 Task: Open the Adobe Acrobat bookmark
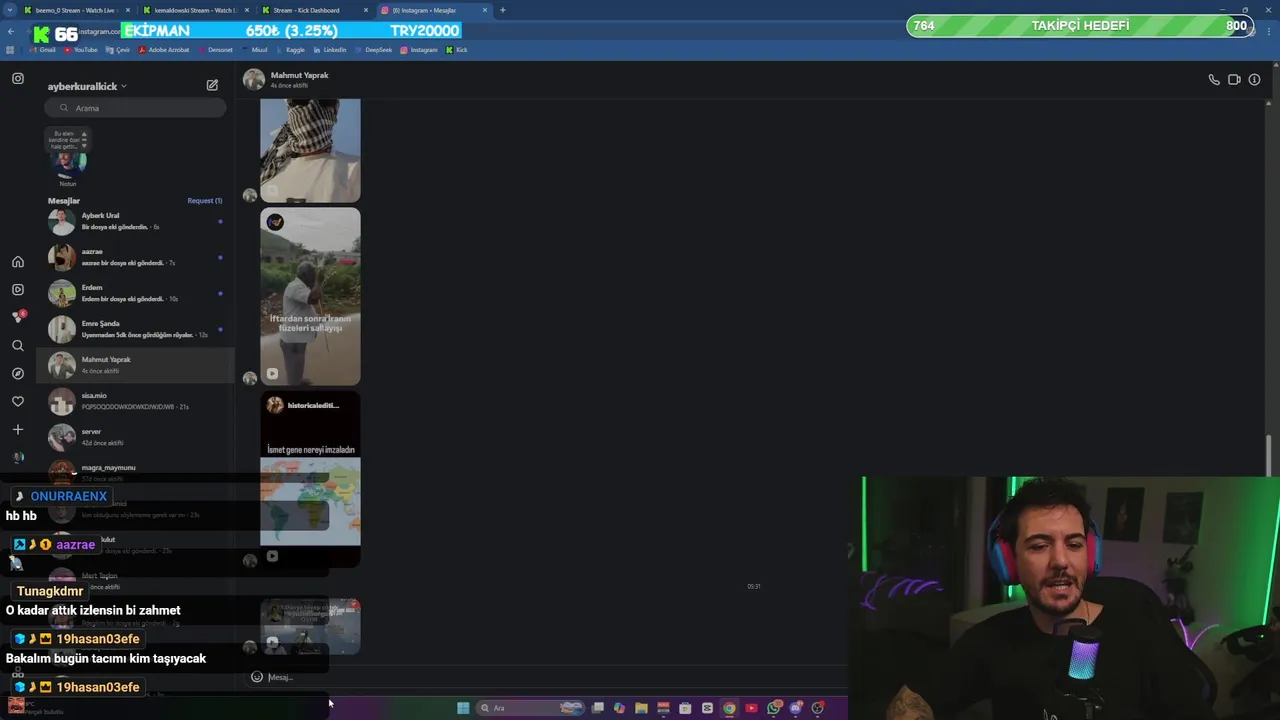click(164, 50)
